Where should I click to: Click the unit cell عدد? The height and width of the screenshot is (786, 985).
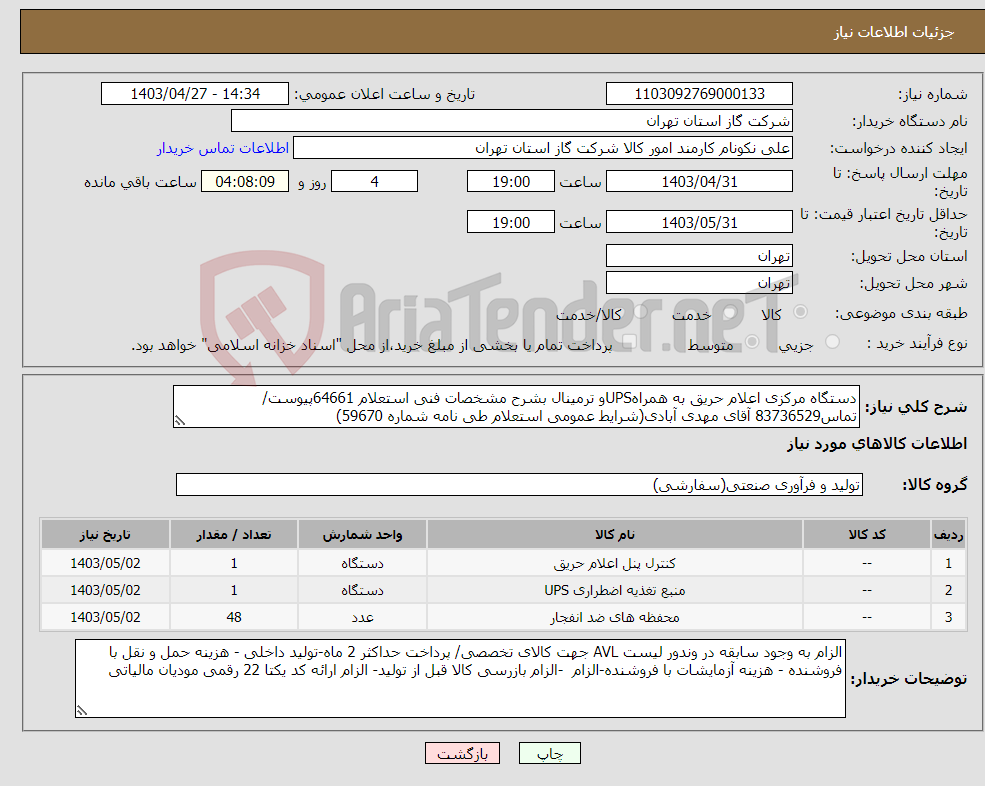pos(362,617)
